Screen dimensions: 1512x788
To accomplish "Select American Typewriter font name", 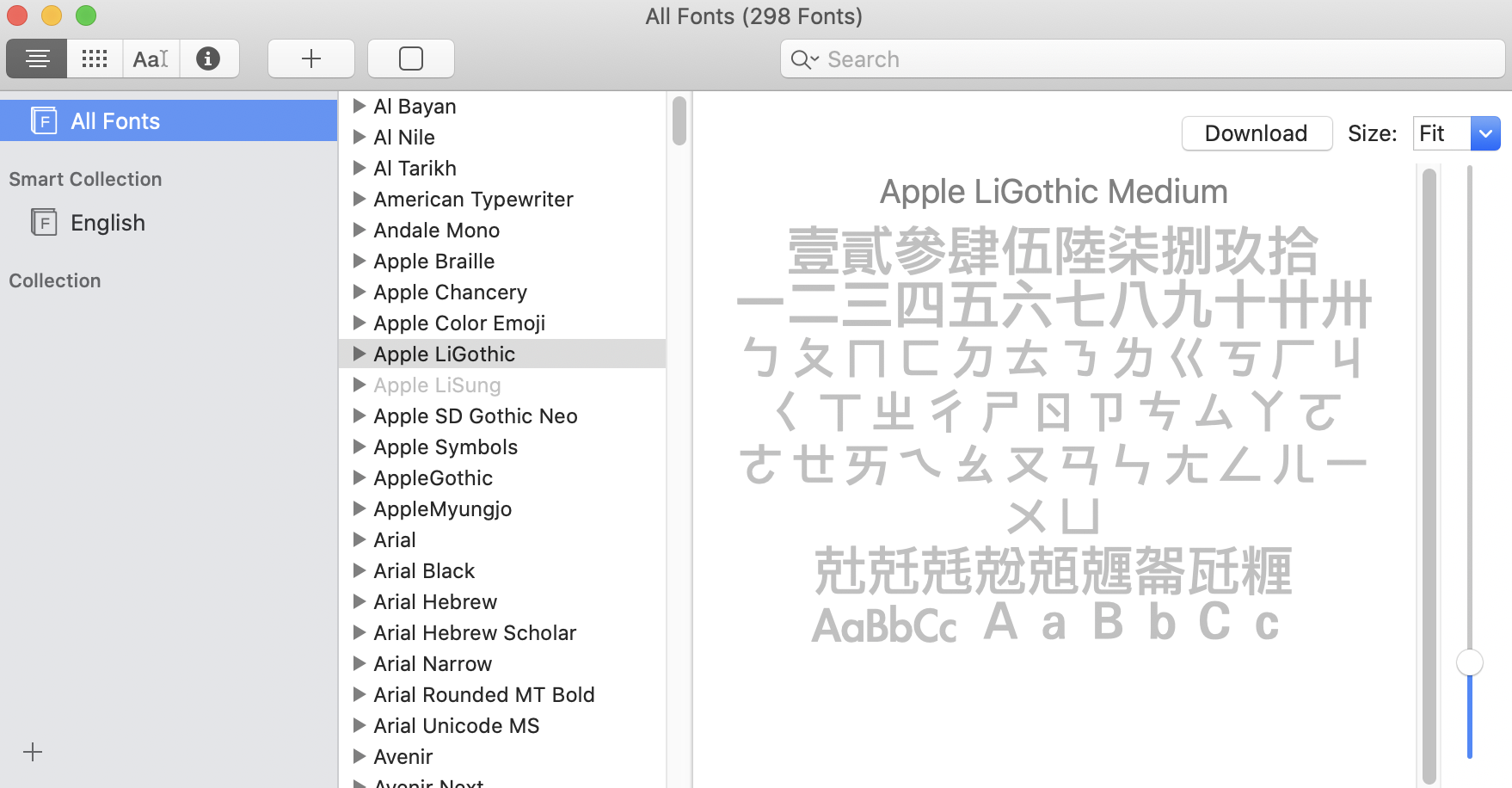I will (473, 199).
